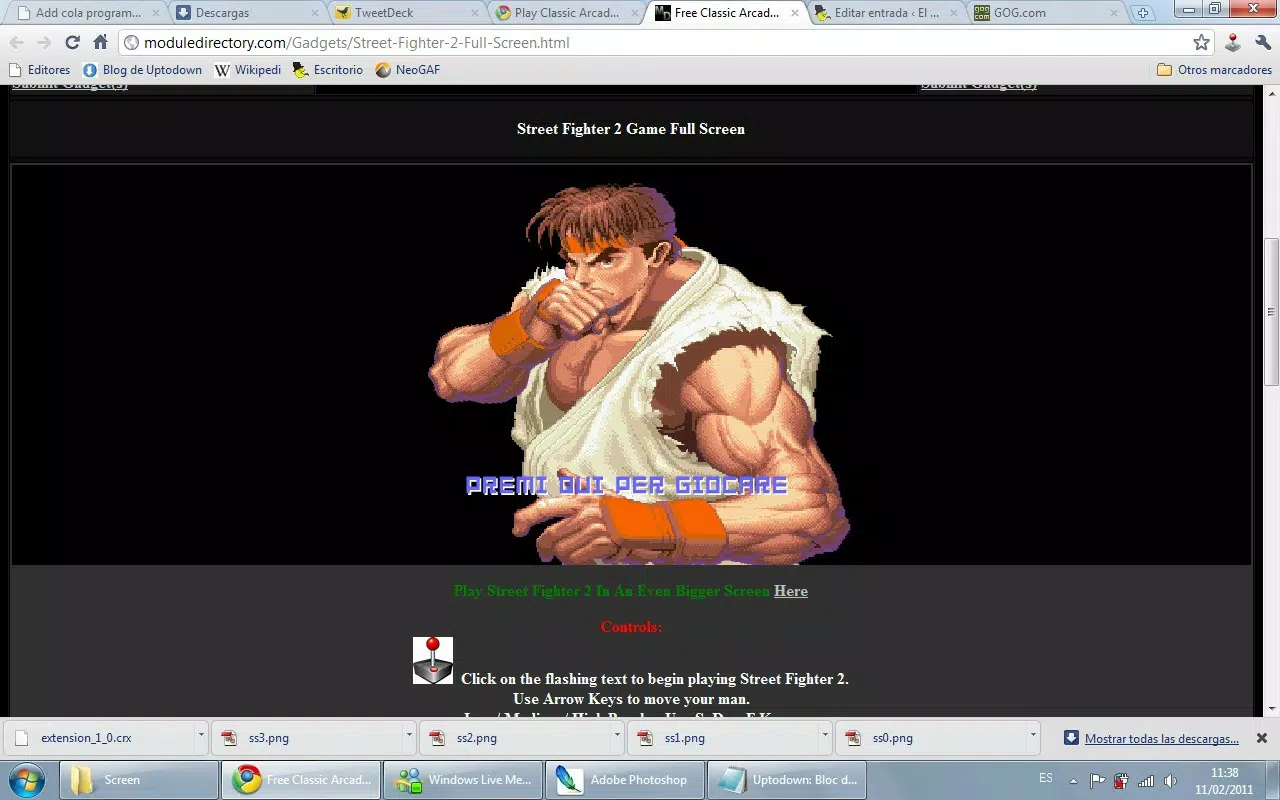
Task: Click the joystick image beside Controls text
Action: click(433, 660)
